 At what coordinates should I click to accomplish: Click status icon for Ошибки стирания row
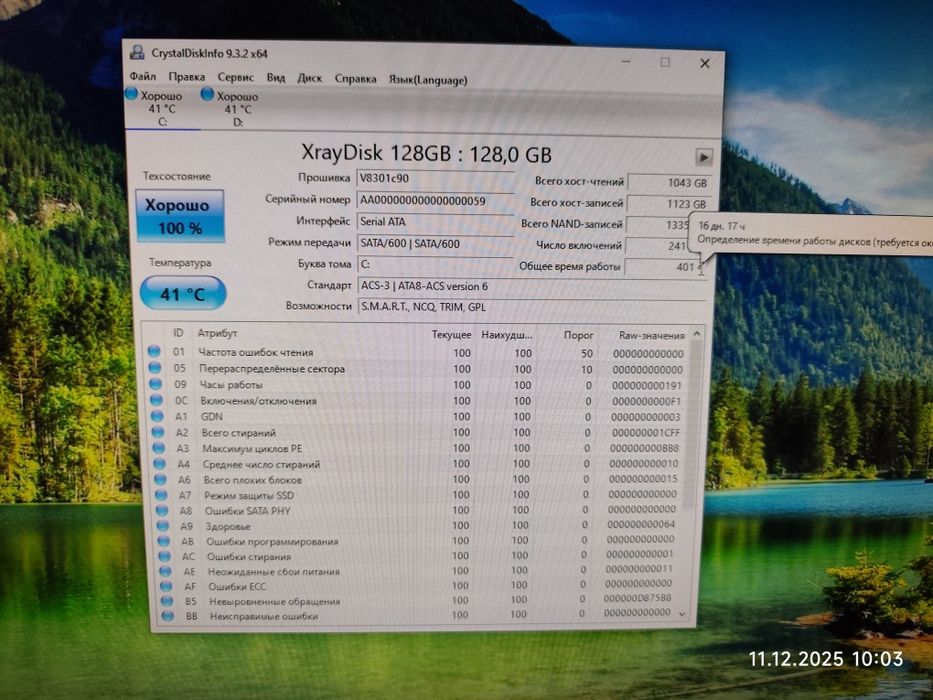(x=164, y=556)
